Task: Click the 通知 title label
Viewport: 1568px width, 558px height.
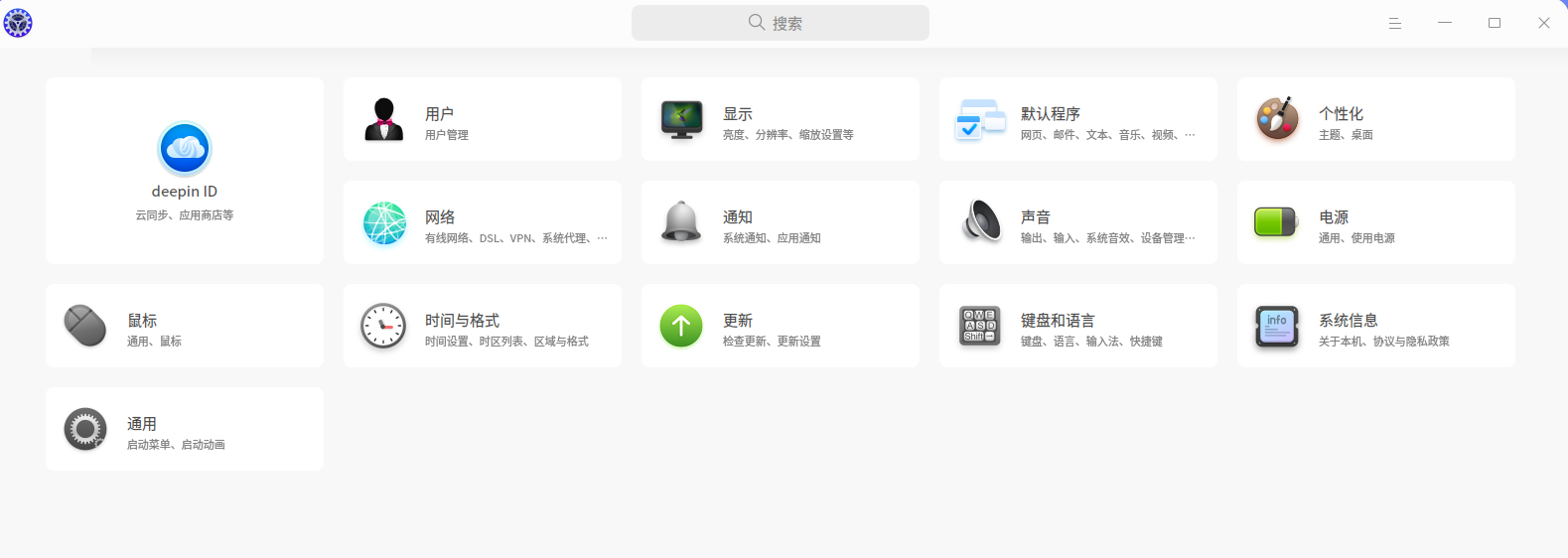Action: (x=738, y=217)
